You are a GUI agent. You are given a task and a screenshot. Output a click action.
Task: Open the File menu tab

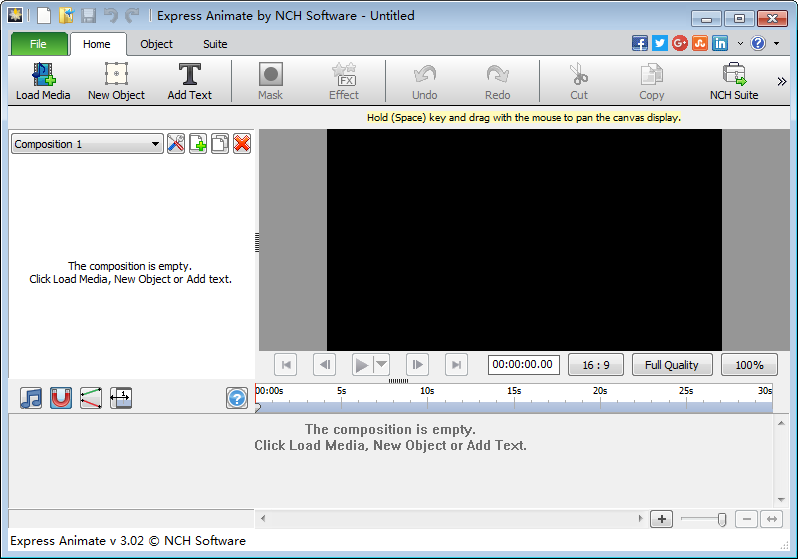pos(39,44)
